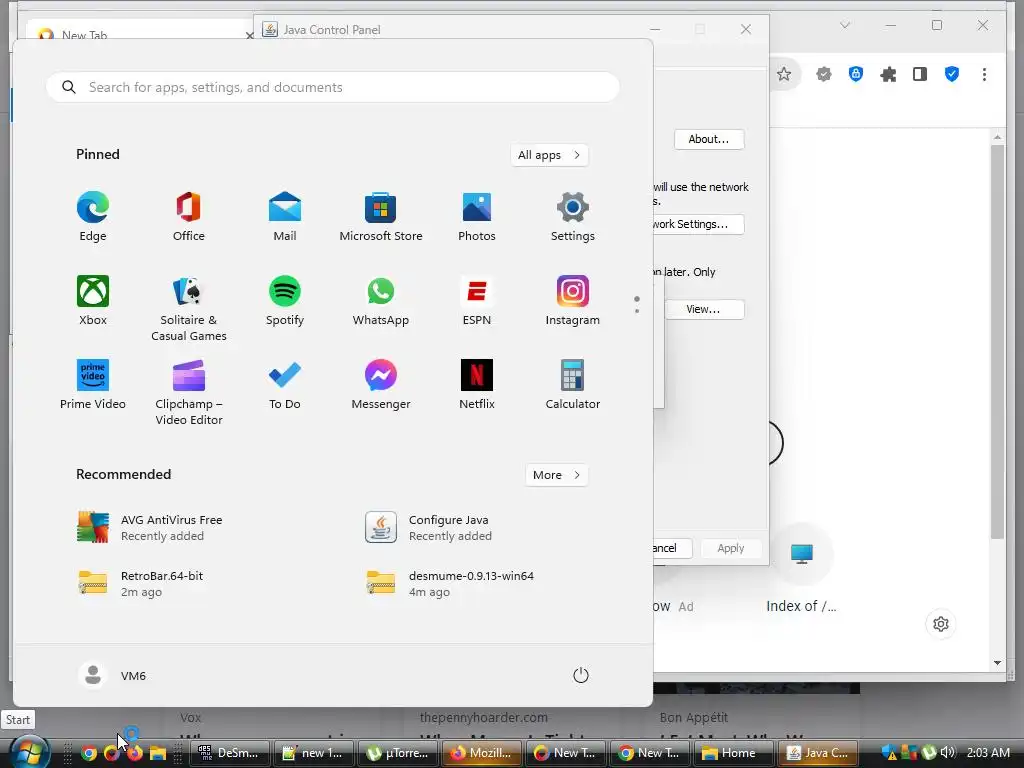This screenshot has height=768, width=1024.
Task: Click the µTorrent tray icon
Action: pyautogui.click(x=929, y=752)
